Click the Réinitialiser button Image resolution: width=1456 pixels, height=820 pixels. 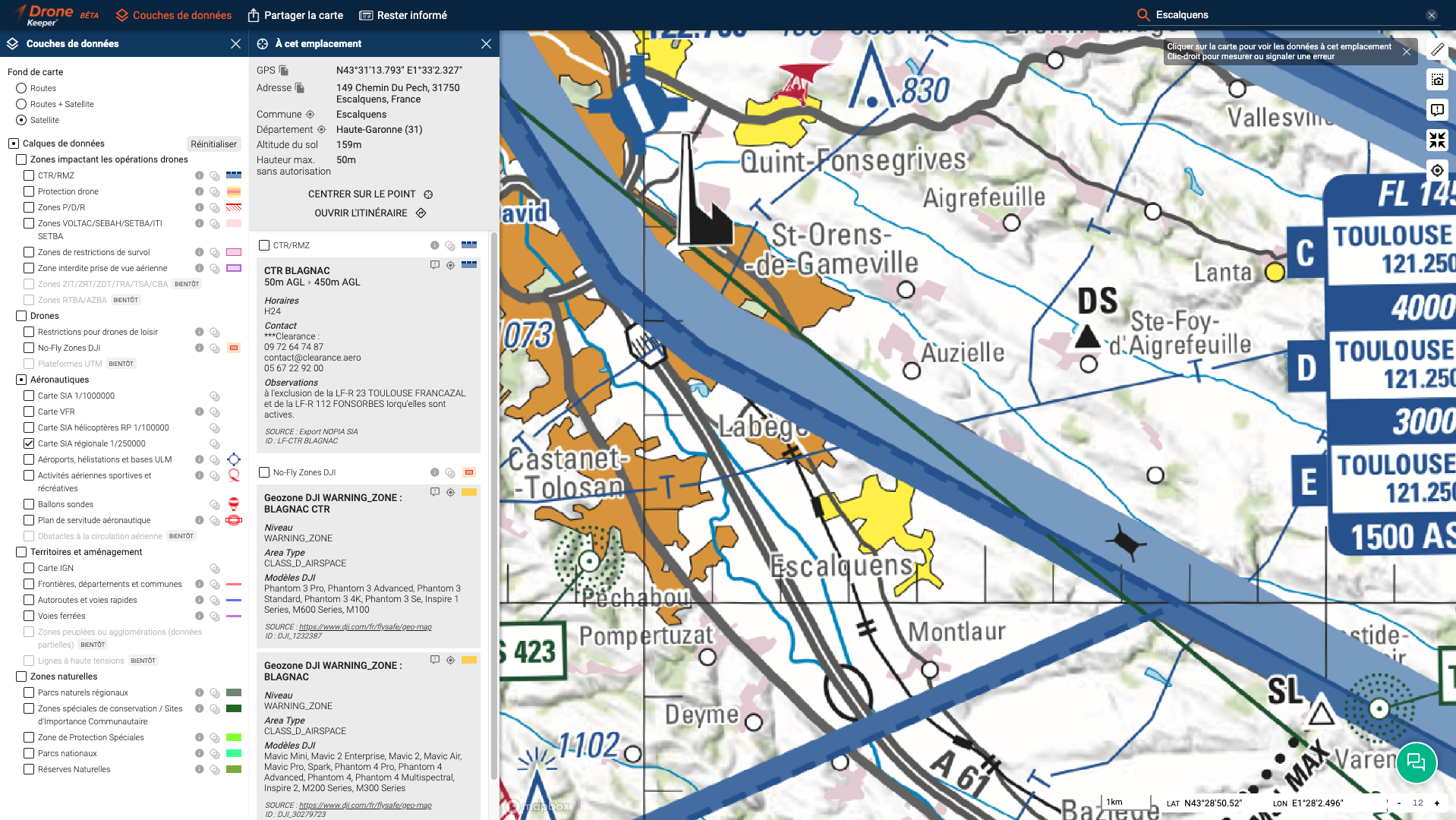214,144
